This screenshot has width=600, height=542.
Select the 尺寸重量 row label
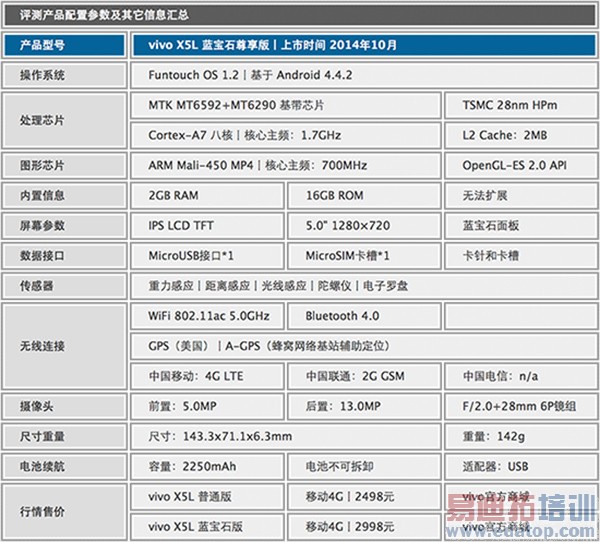(64, 437)
